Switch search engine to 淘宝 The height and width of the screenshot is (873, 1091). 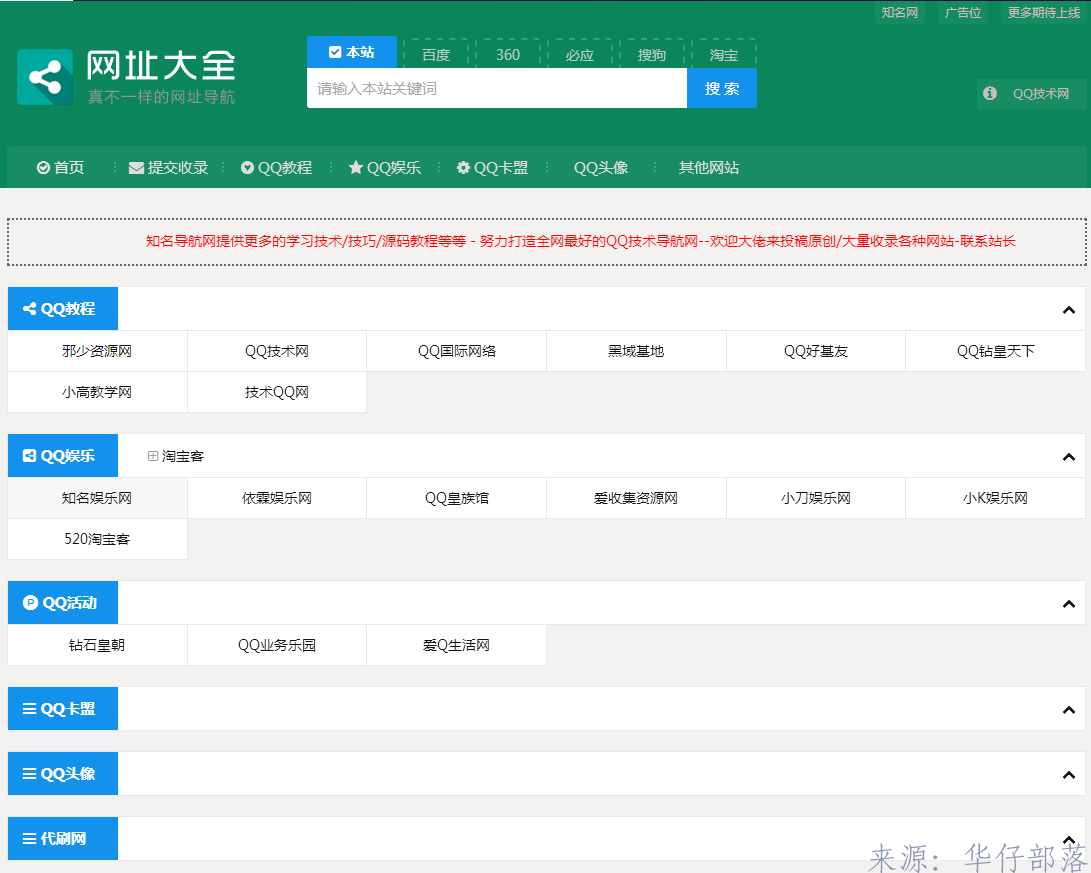point(724,54)
